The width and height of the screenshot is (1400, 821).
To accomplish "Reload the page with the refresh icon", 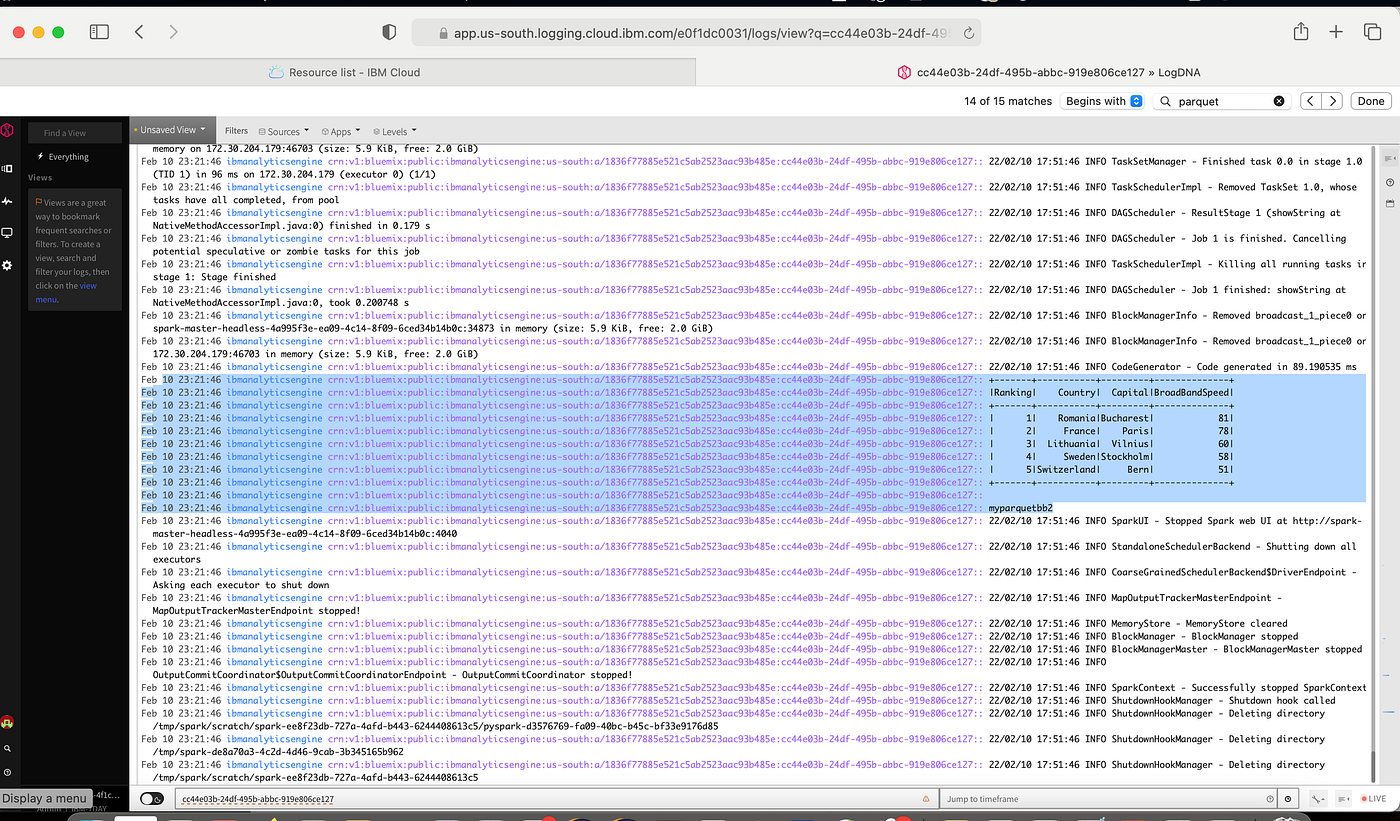I will 968,33.
